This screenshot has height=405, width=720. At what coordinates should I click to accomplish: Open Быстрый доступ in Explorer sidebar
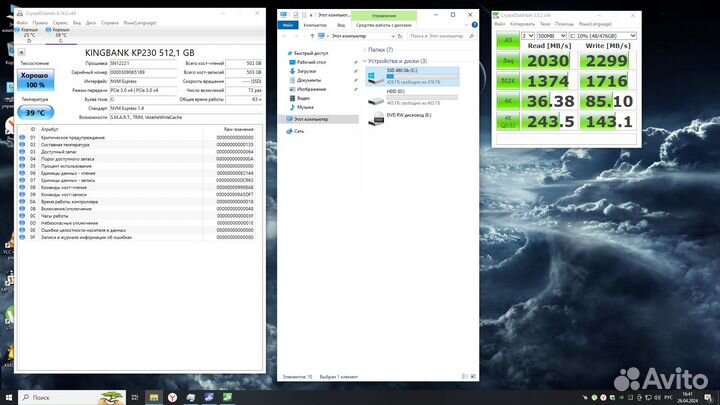(310, 53)
